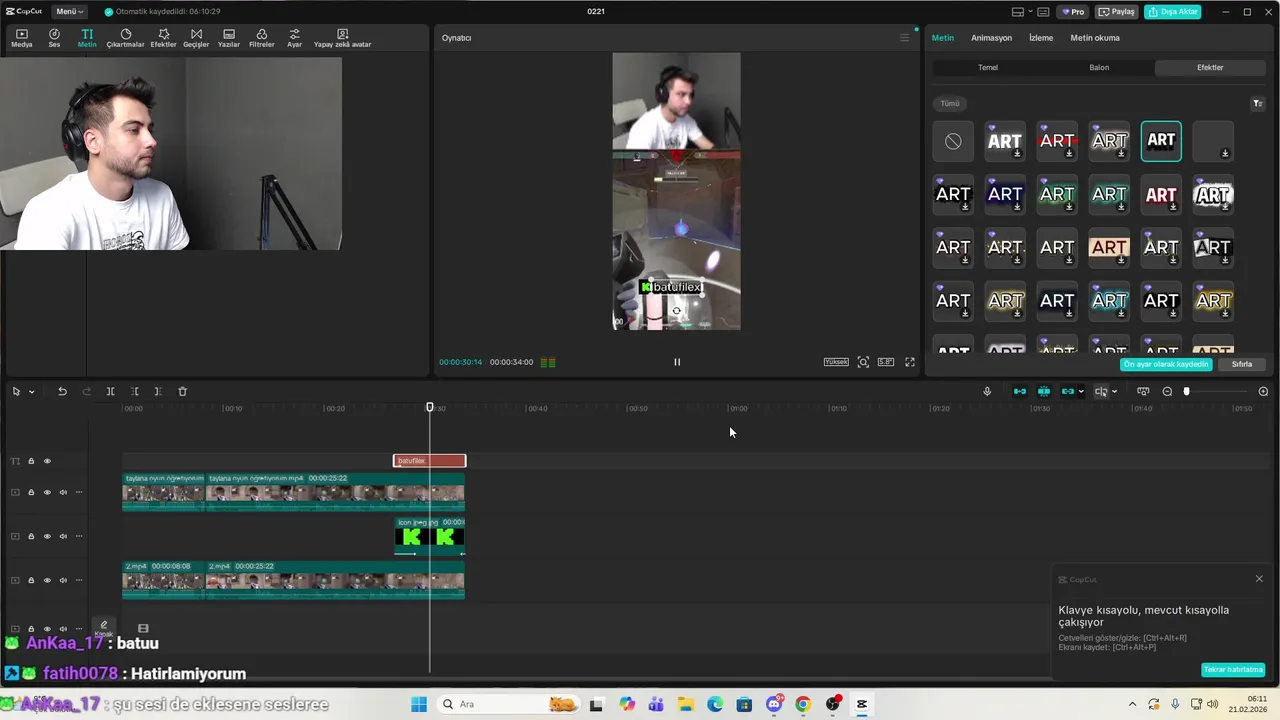Open the Menü dropdown
The height and width of the screenshot is (720, 1280).
click(x=69, y=12)
